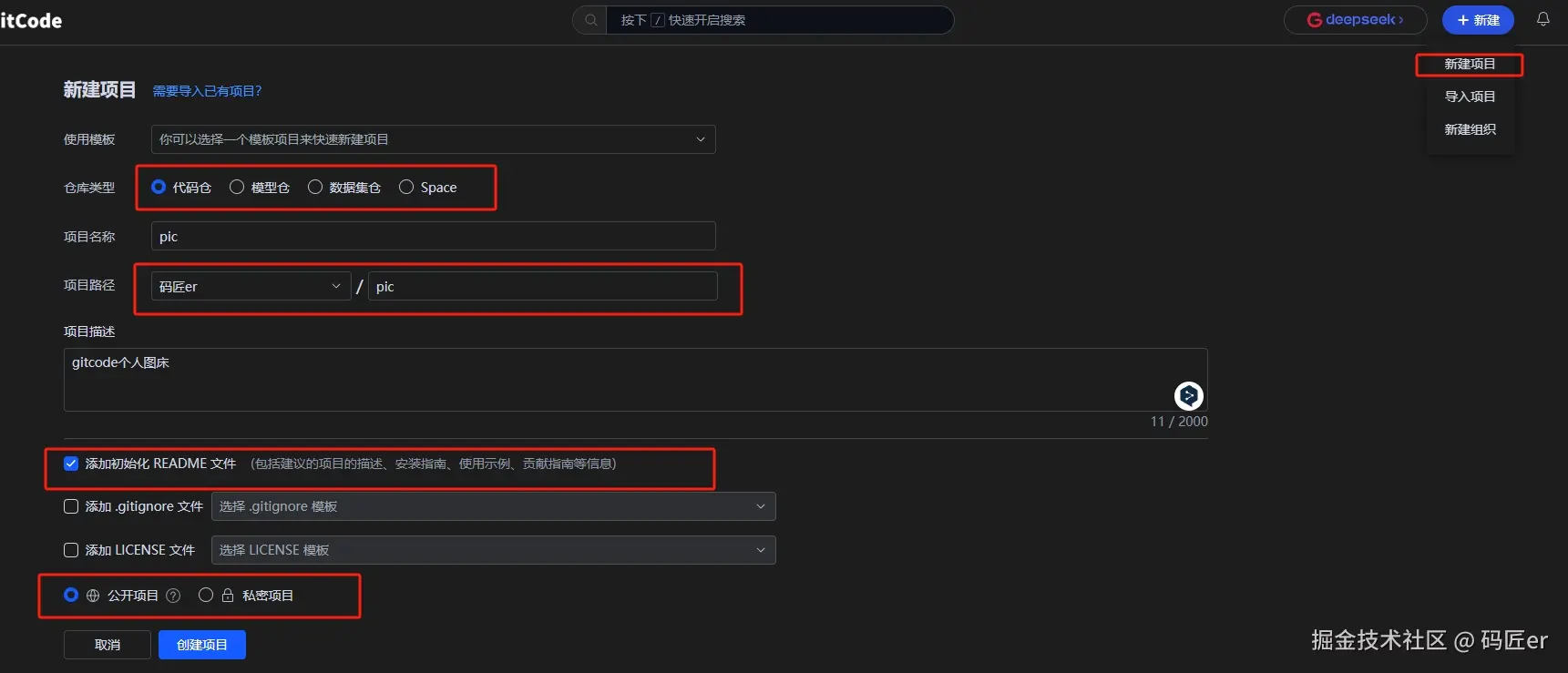The height and width of the screenshot is (673, 1568).
Task: Click in the 项目描述 text area
Action: click(636, 380)
